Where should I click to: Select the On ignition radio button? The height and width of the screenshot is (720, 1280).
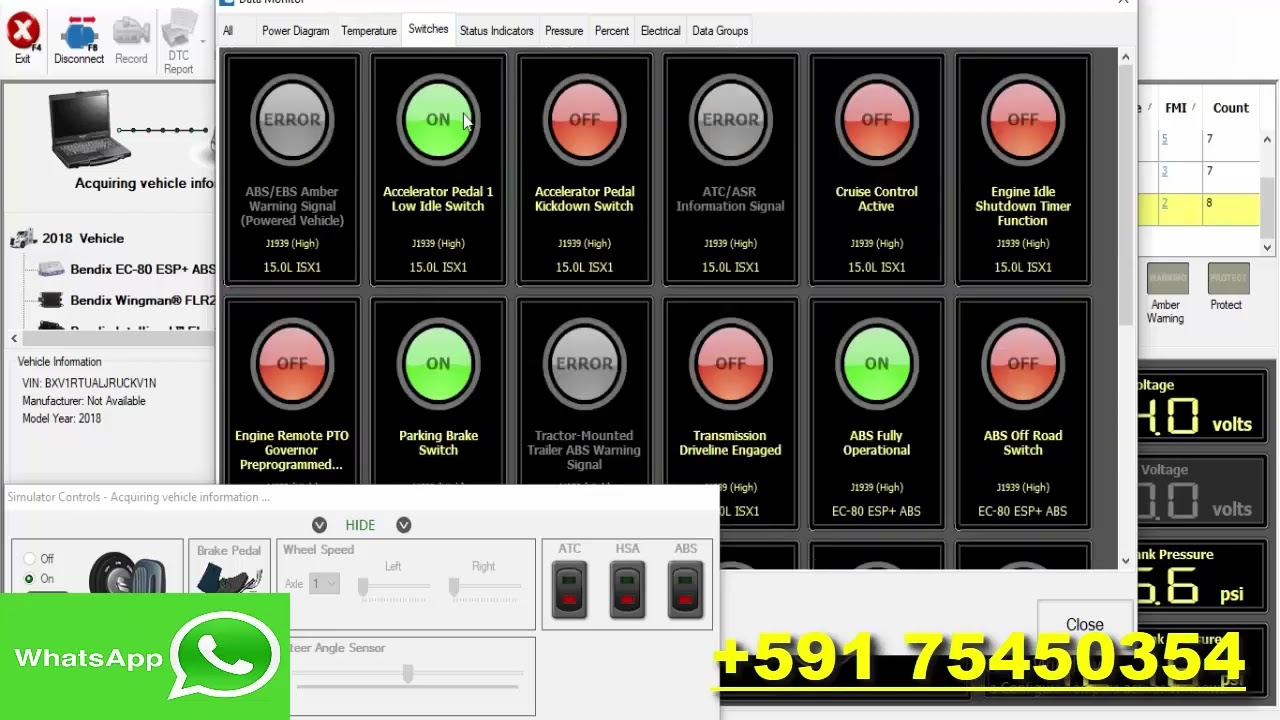pyautogui.click(x=29, y=579)
